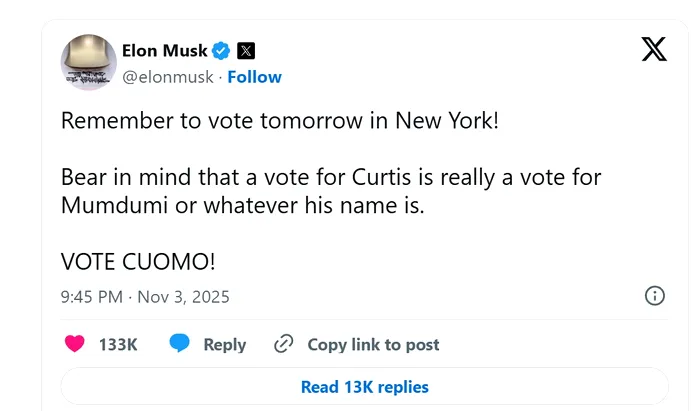Open Read 13K replies
The width and height of the screenshot is (700, 411).
point(364,387)
